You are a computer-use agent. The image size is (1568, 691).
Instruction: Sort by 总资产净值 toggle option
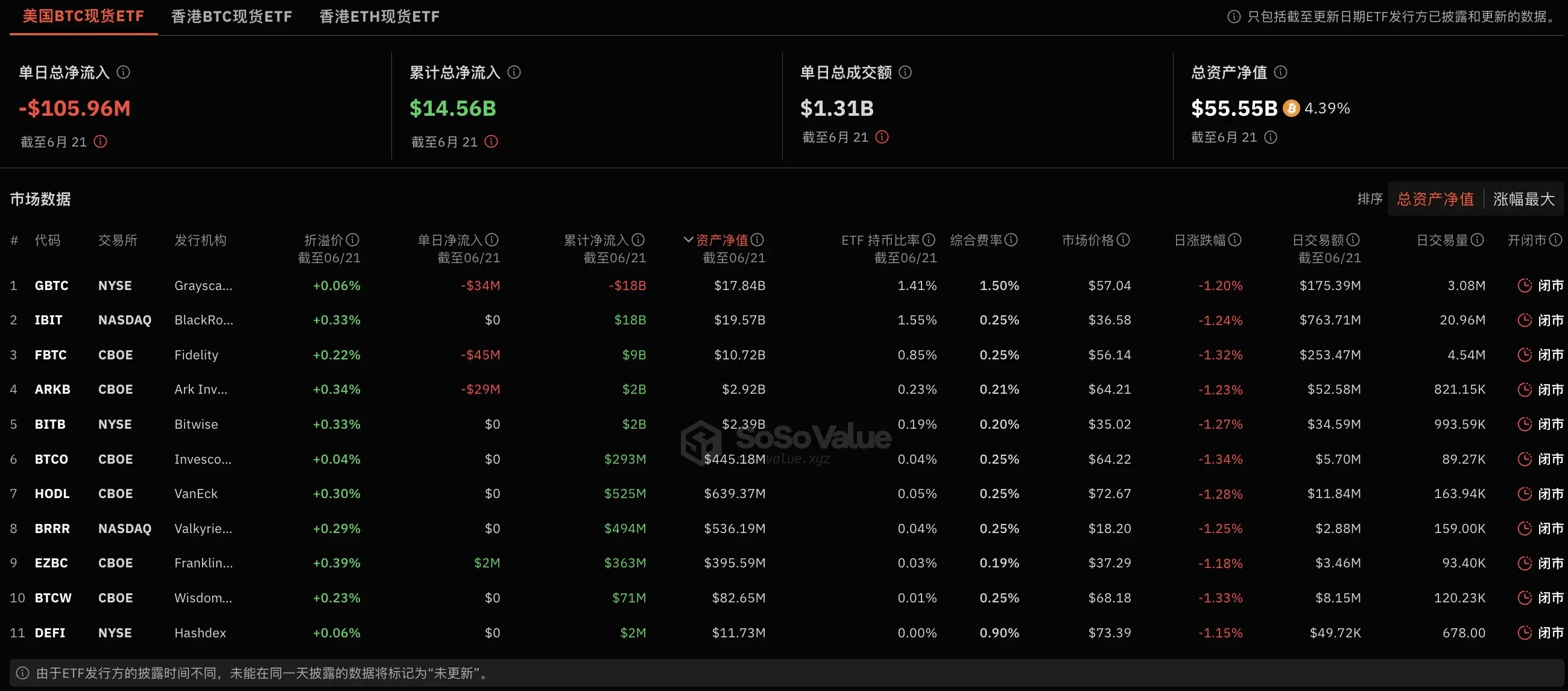pos(1435,199)
